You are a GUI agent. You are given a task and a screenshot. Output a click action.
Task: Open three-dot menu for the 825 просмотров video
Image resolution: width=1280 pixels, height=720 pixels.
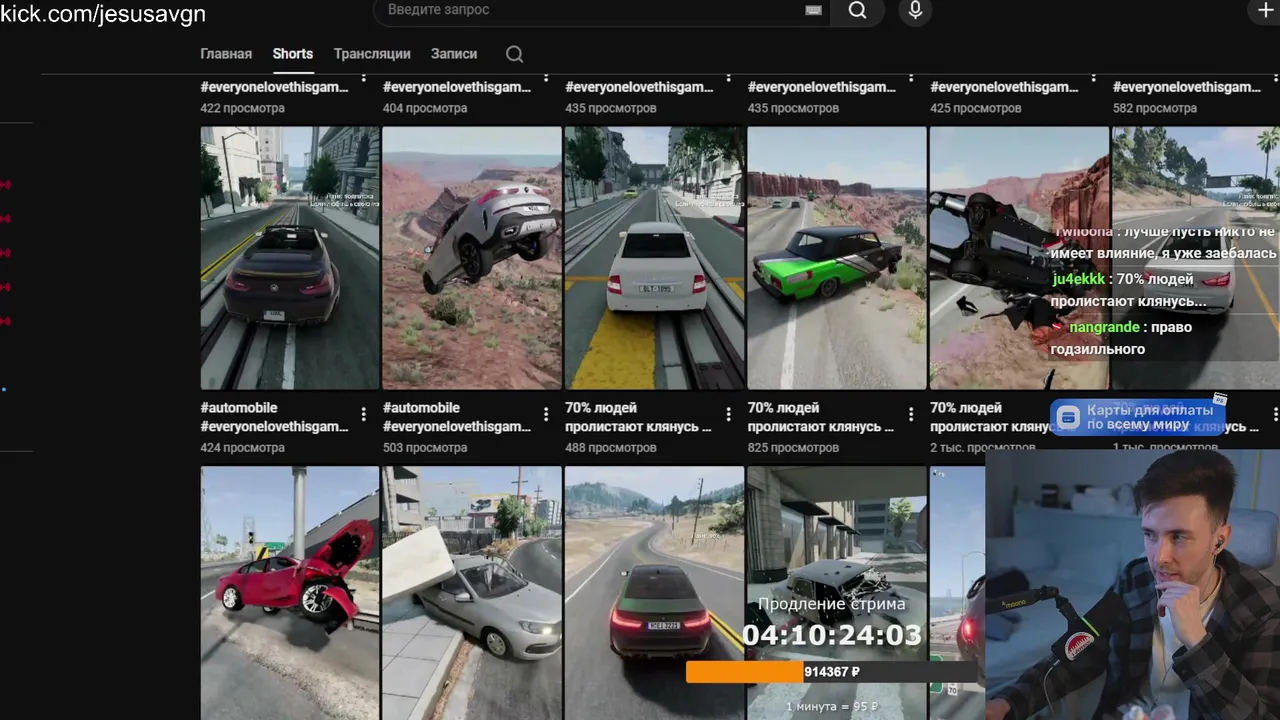[x=910, y=414]
